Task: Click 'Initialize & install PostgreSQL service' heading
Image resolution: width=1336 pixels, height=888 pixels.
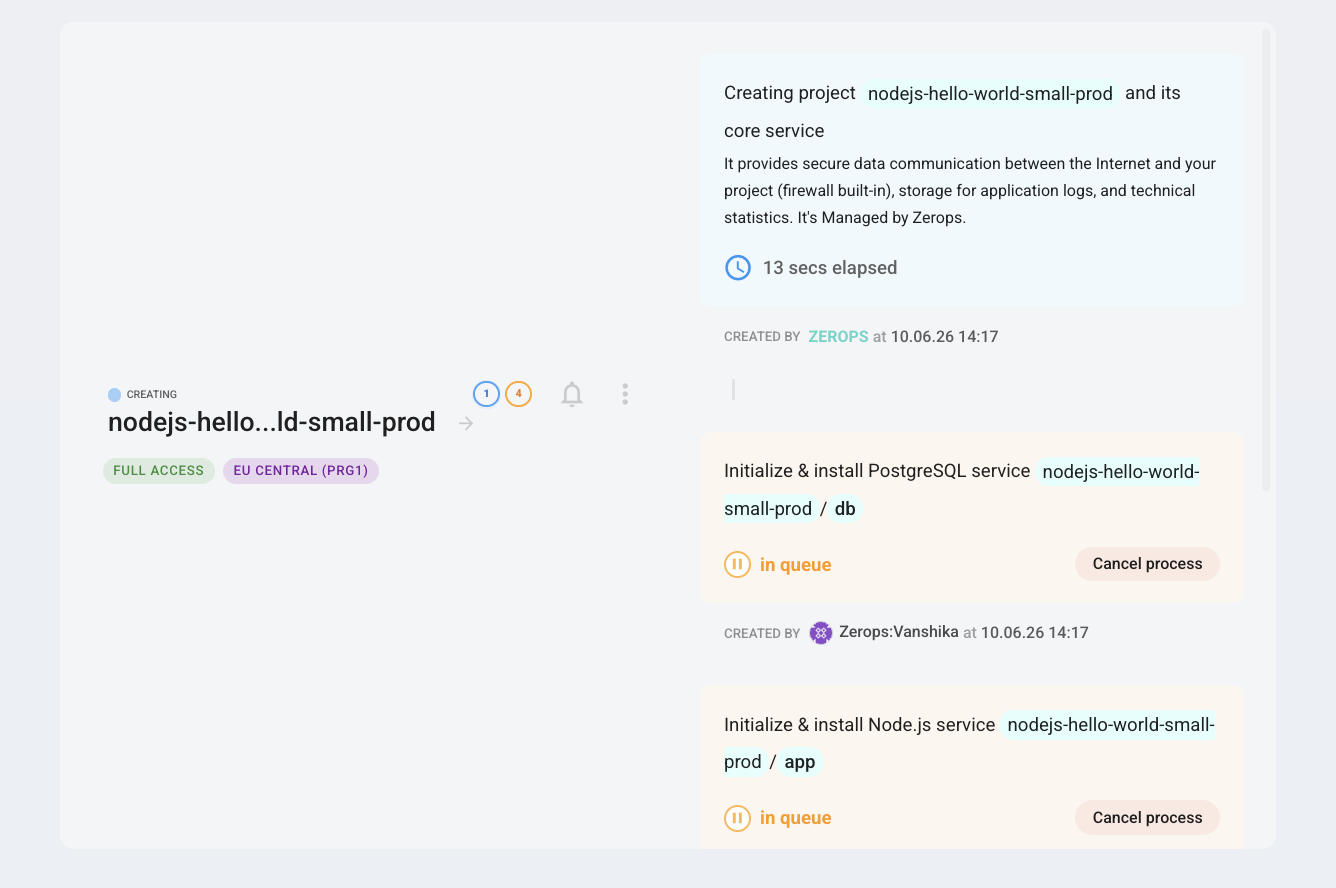Action: pos(877,471)
